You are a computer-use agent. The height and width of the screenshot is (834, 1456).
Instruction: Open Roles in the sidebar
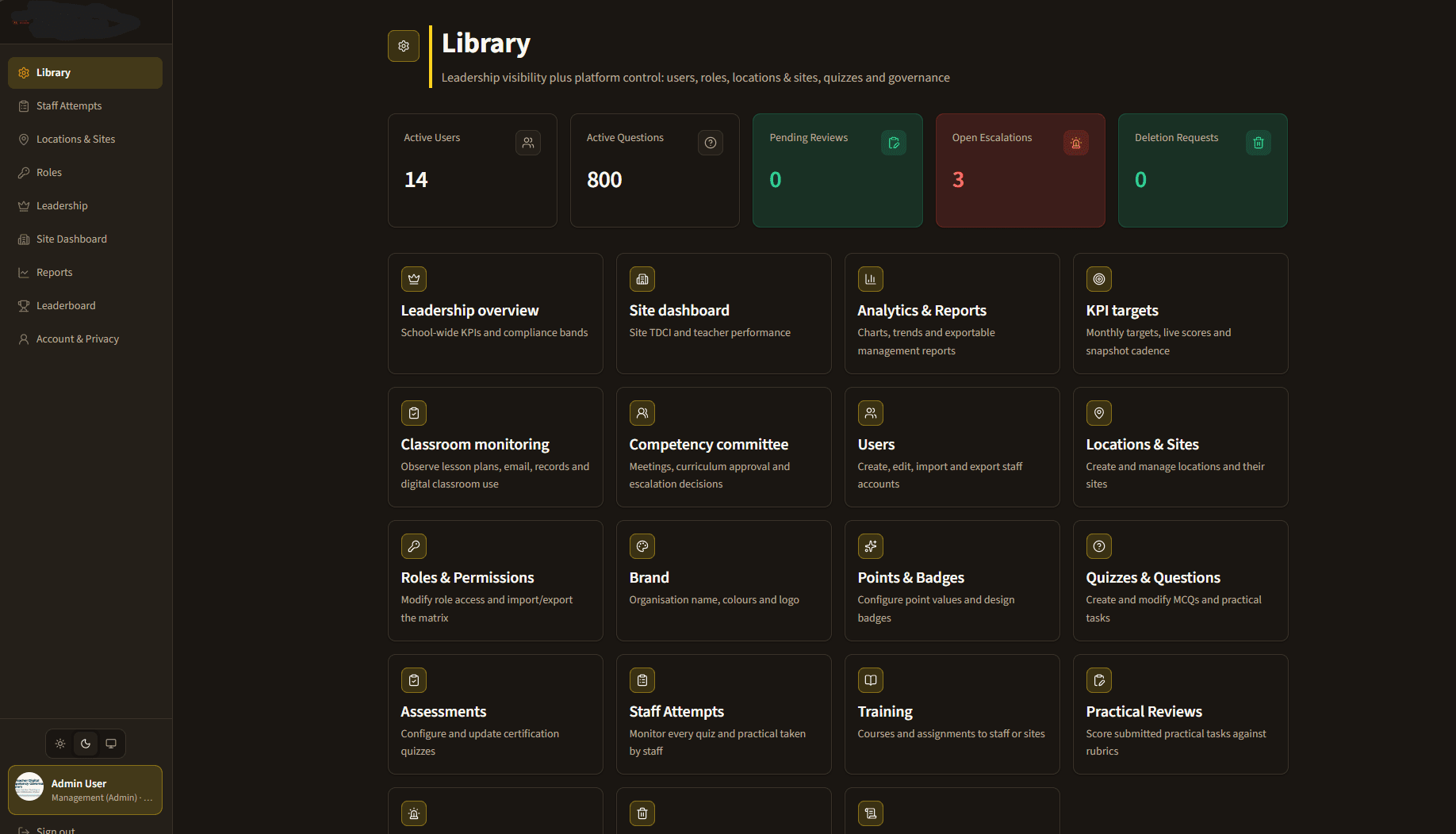[x=85, y=172]
